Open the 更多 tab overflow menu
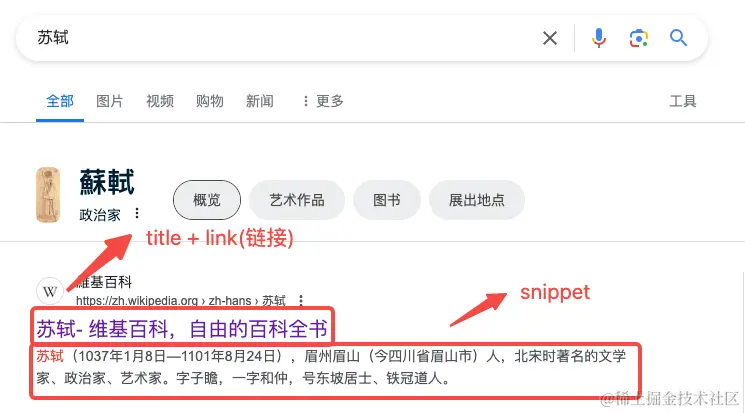This screenshot has height=413, width=745. point(323,101)
